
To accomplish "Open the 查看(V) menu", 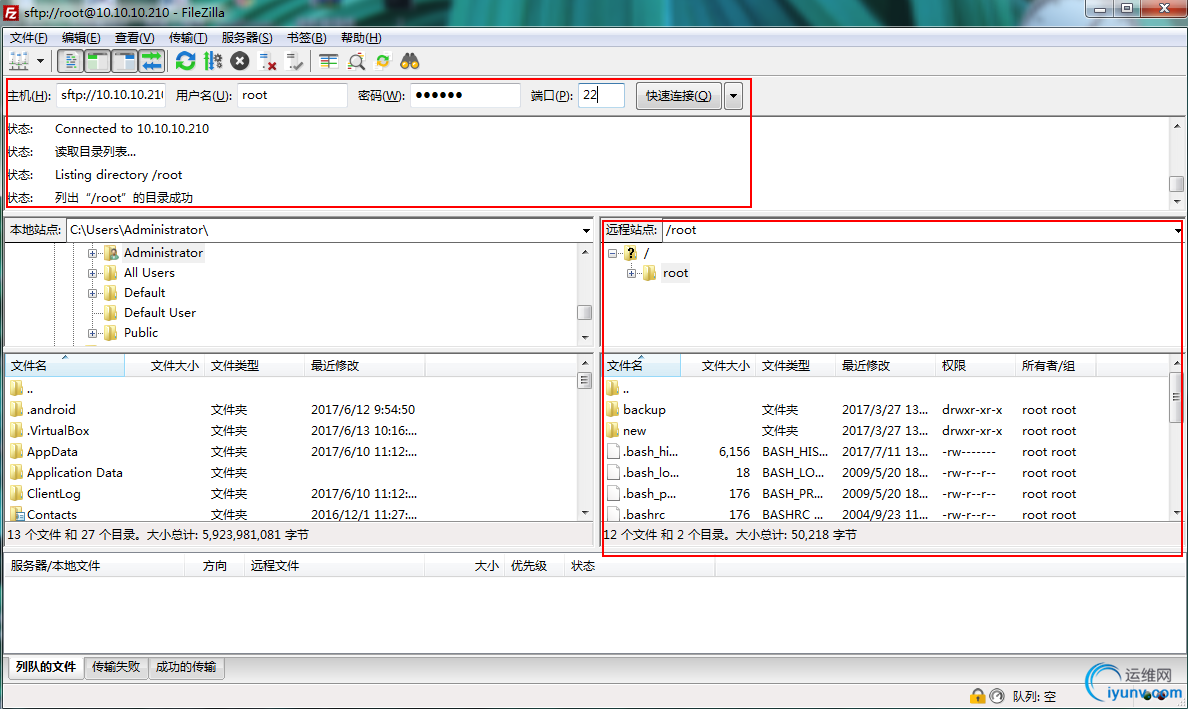I will 135,38.
